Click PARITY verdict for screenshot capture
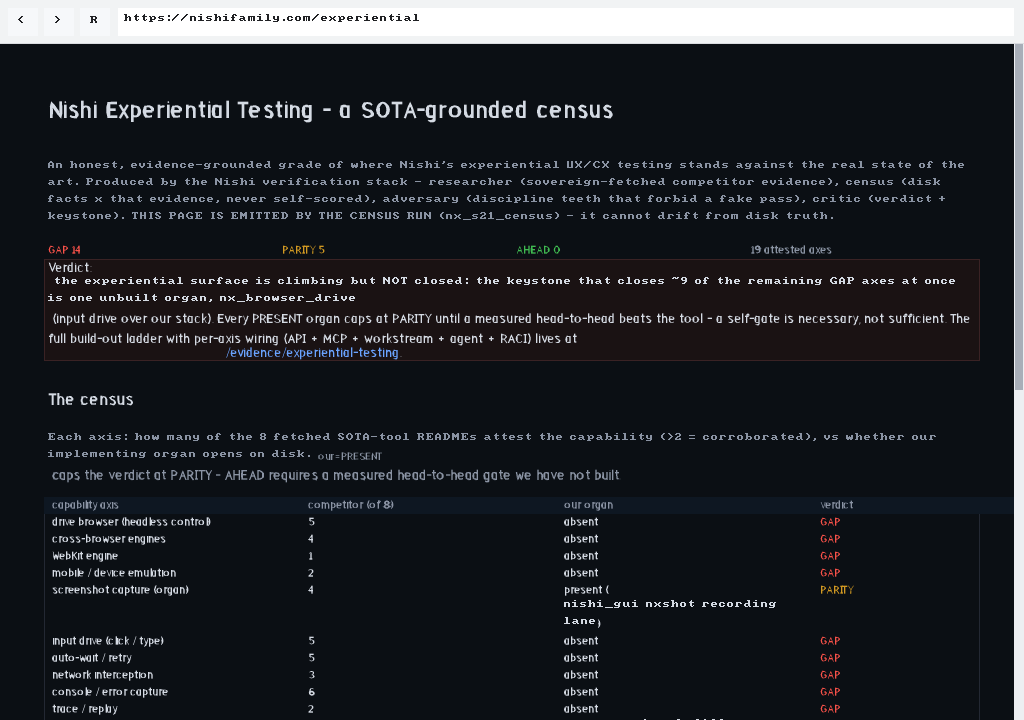The width and height of the screenshot is (1024, 720). 837,590
